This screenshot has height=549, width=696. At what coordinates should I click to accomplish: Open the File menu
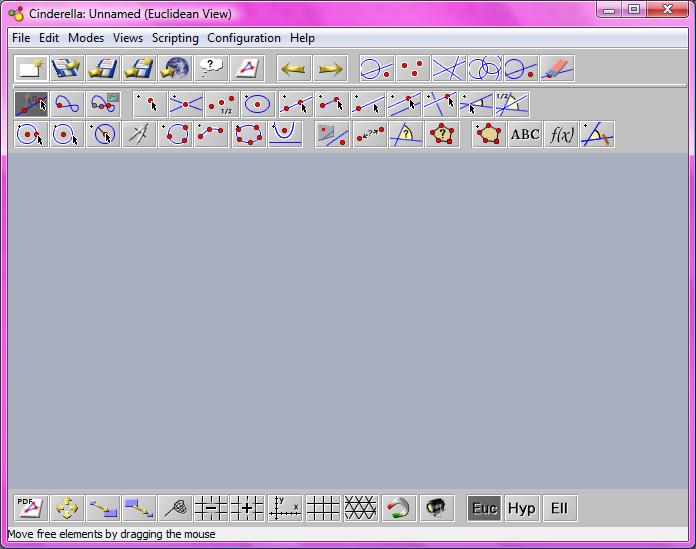pyautogui.click(x=21, y=38)
